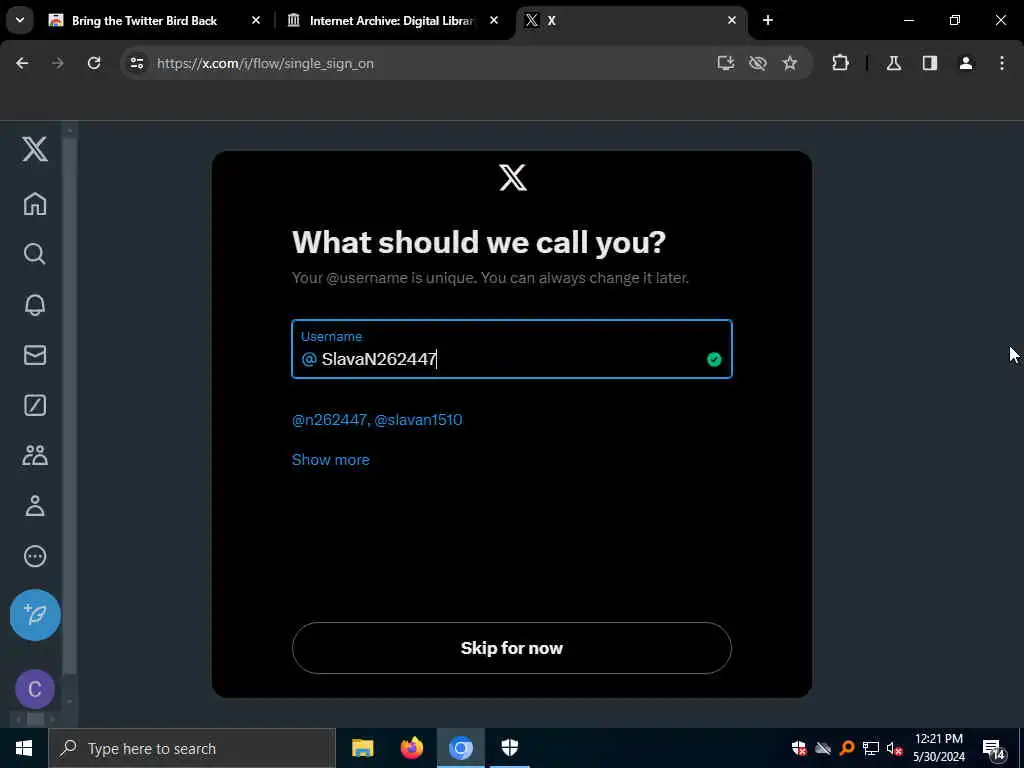Open the Windows Start menu
The image size is (1024, 768).
[24, 748]
